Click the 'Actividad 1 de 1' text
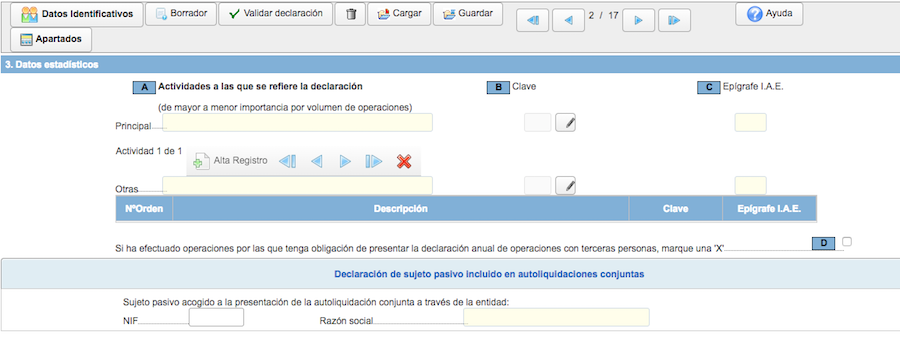Image resolution: width=900 pixels, height=360 pixels. [x=149, y=151]
